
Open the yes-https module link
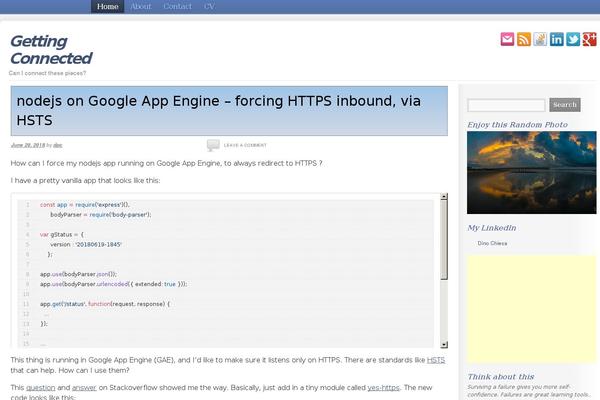(x=383, y=388)
